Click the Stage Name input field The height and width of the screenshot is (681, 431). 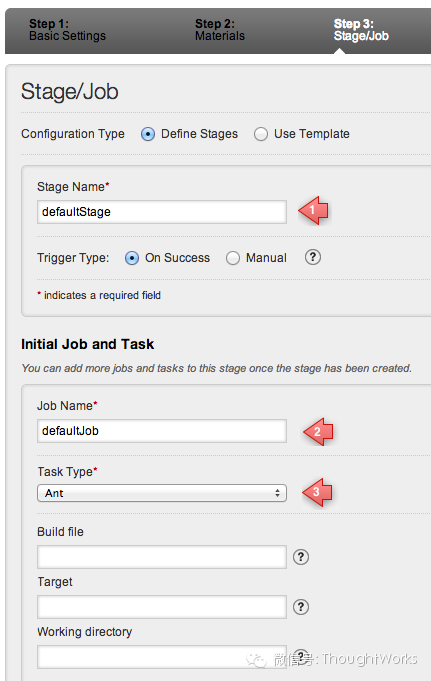click(x=162, y=212)
